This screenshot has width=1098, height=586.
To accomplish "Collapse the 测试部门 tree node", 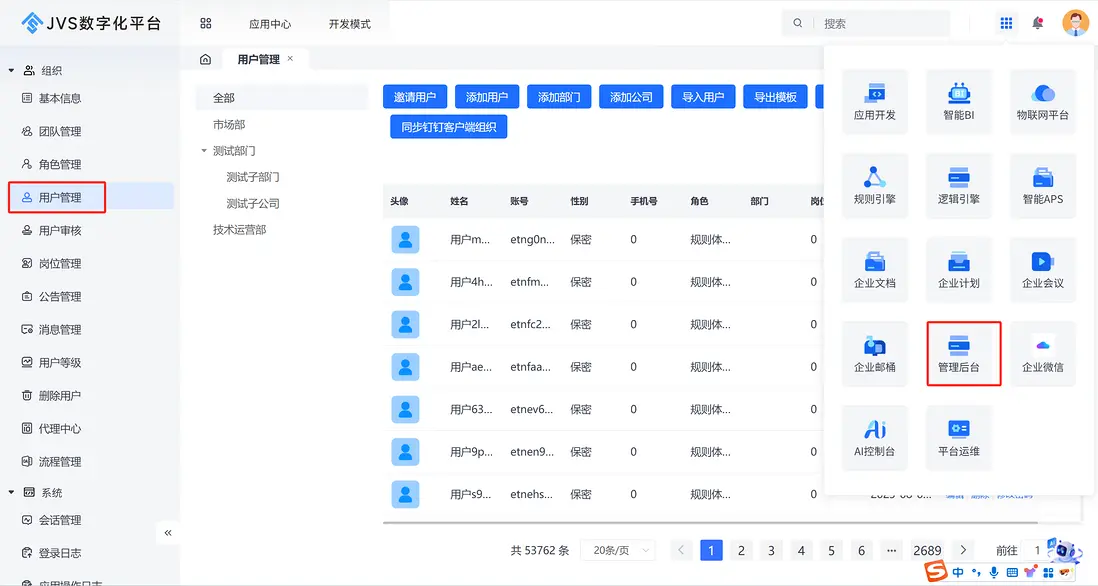I will click(x=204, y=151).
